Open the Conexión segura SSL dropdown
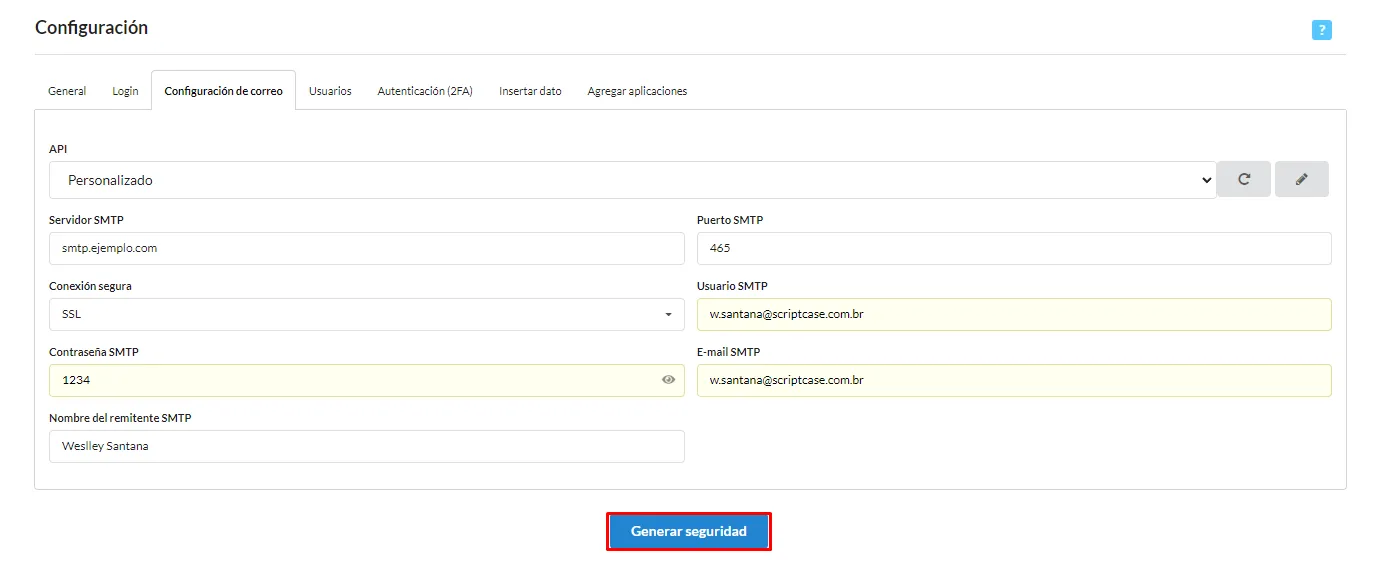This screenshot has width=1377, height=571. click(366, 314)
